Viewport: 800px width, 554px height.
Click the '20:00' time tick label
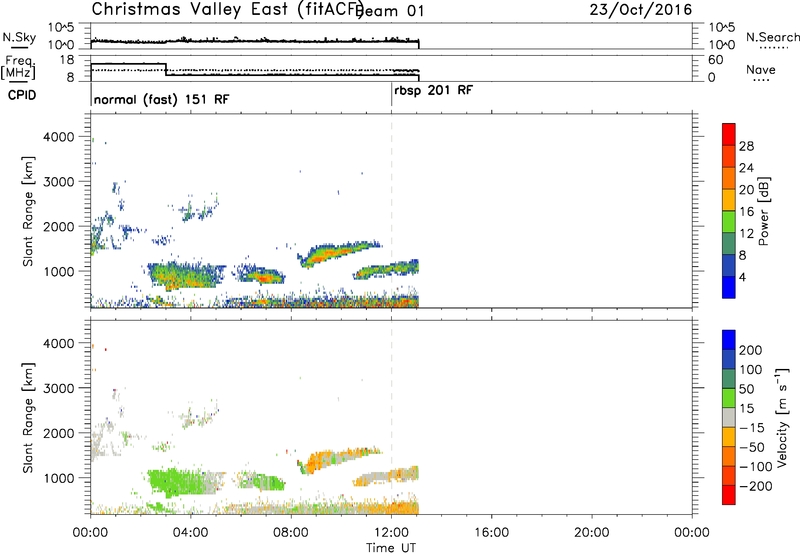(591, 533)
